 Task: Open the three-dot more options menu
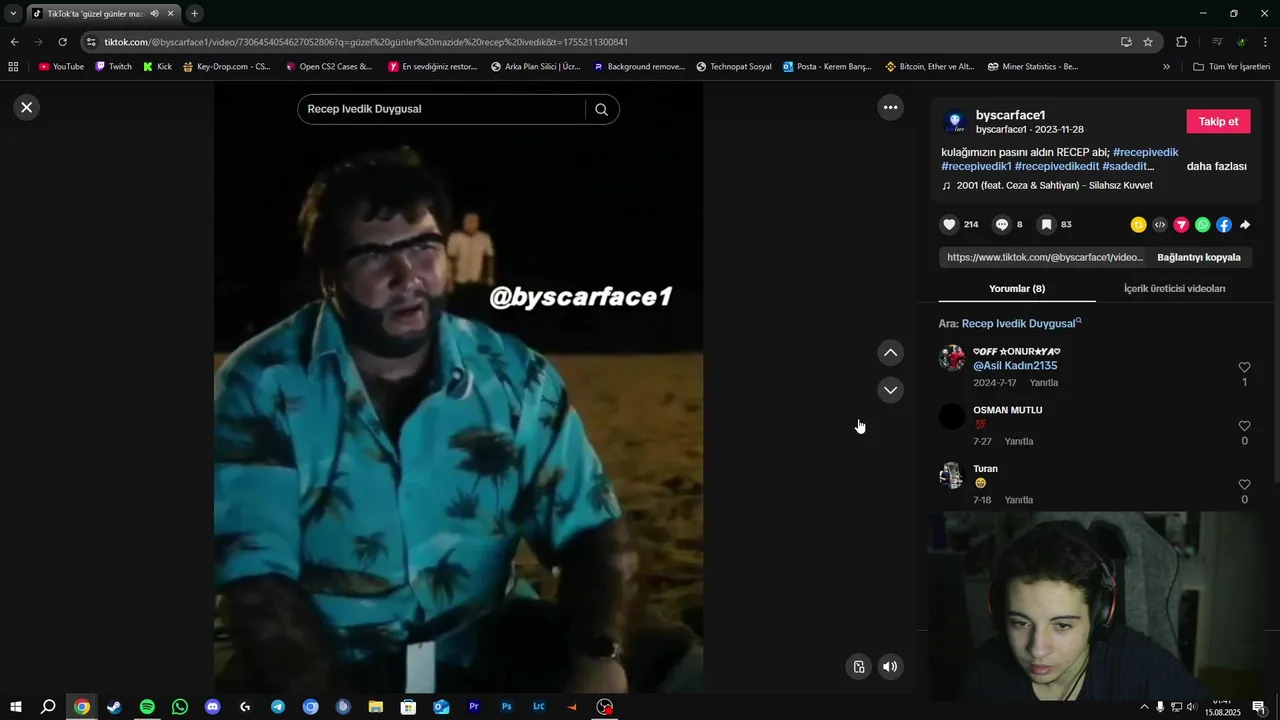tap(890, 107)
